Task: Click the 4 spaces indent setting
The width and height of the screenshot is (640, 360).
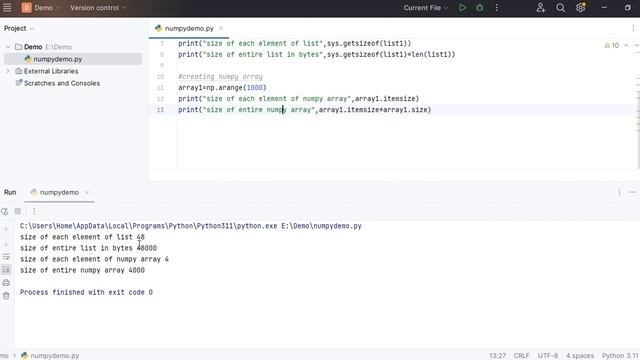Action: point(580,356)
